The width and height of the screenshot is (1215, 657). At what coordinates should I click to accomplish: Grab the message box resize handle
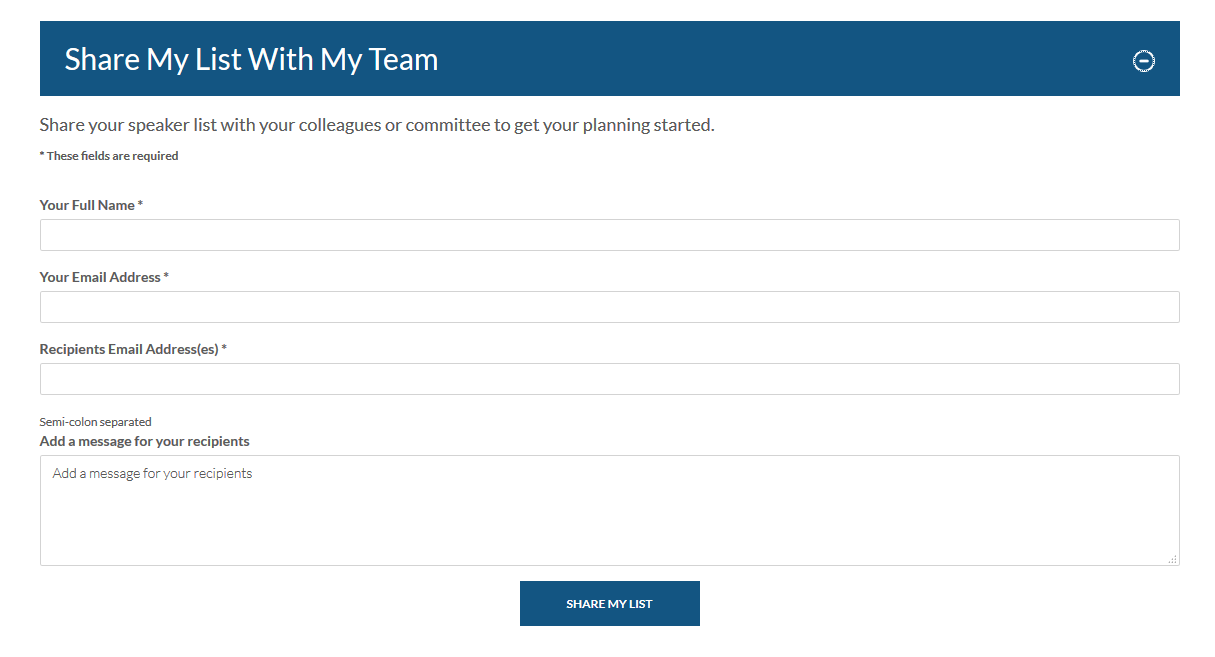point(1173,559)
